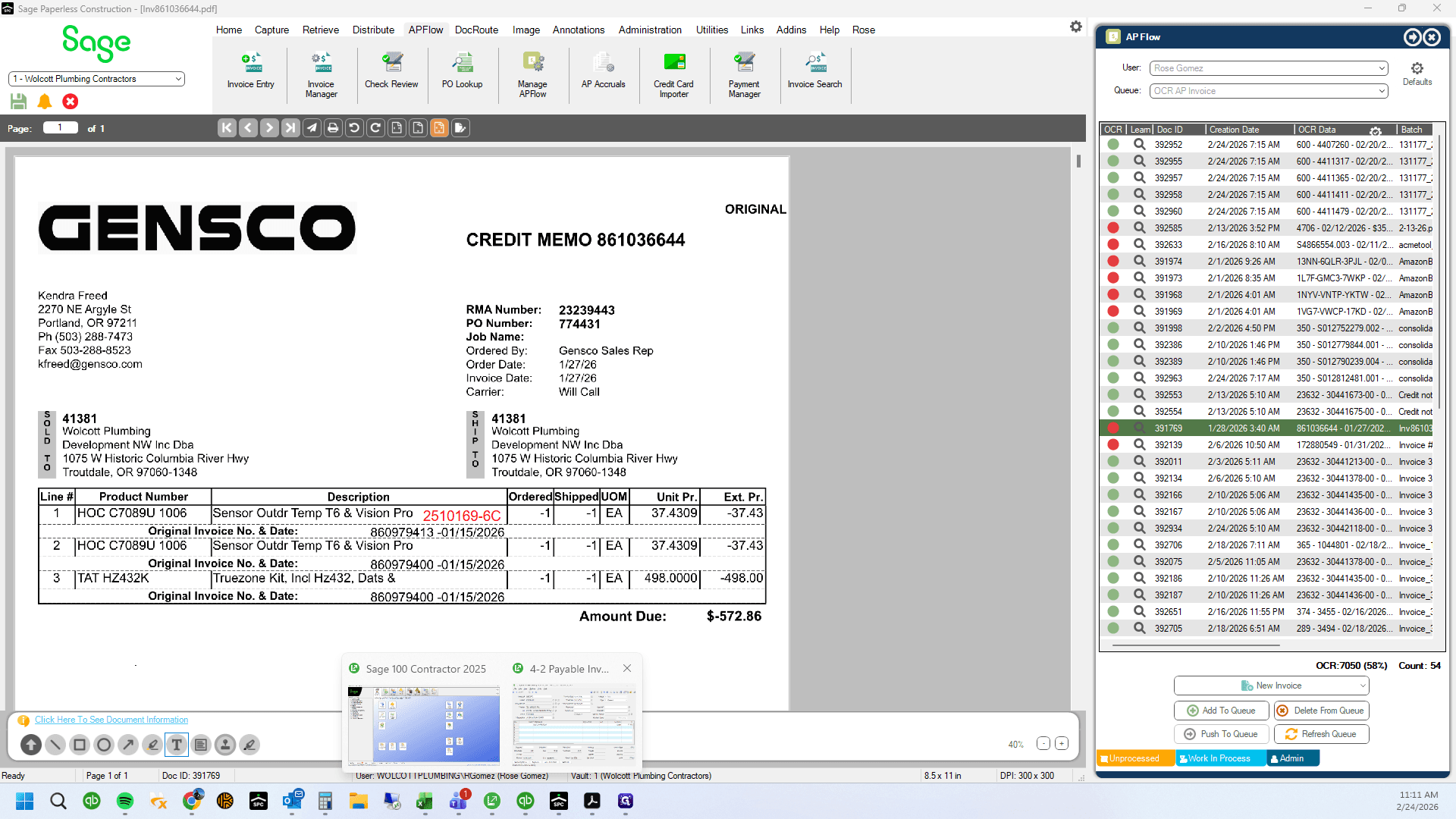Select the sticky note annotation tool
The width and height of the screenshot is (1456, 819).
point(201,745)
